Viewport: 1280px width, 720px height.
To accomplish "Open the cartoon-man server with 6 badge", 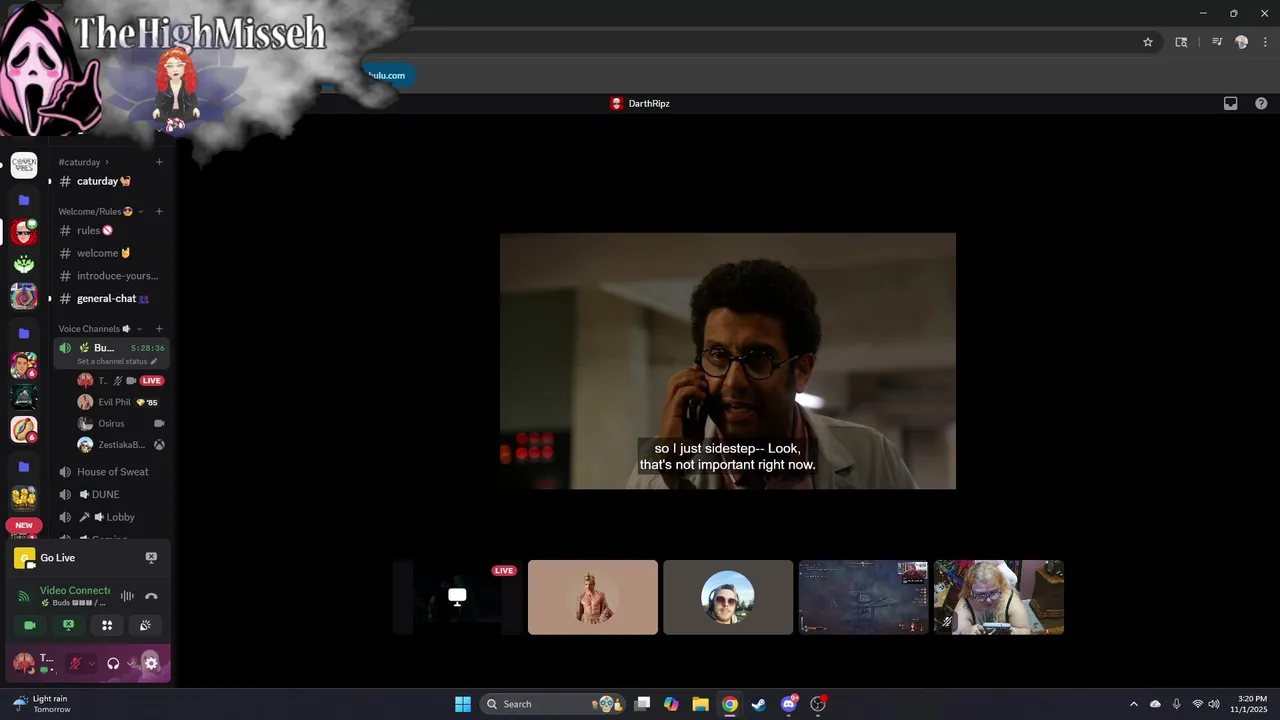I will [x=24, y=365].
